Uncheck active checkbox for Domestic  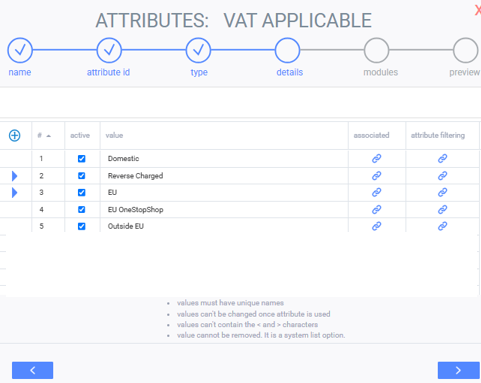[81, 159]
